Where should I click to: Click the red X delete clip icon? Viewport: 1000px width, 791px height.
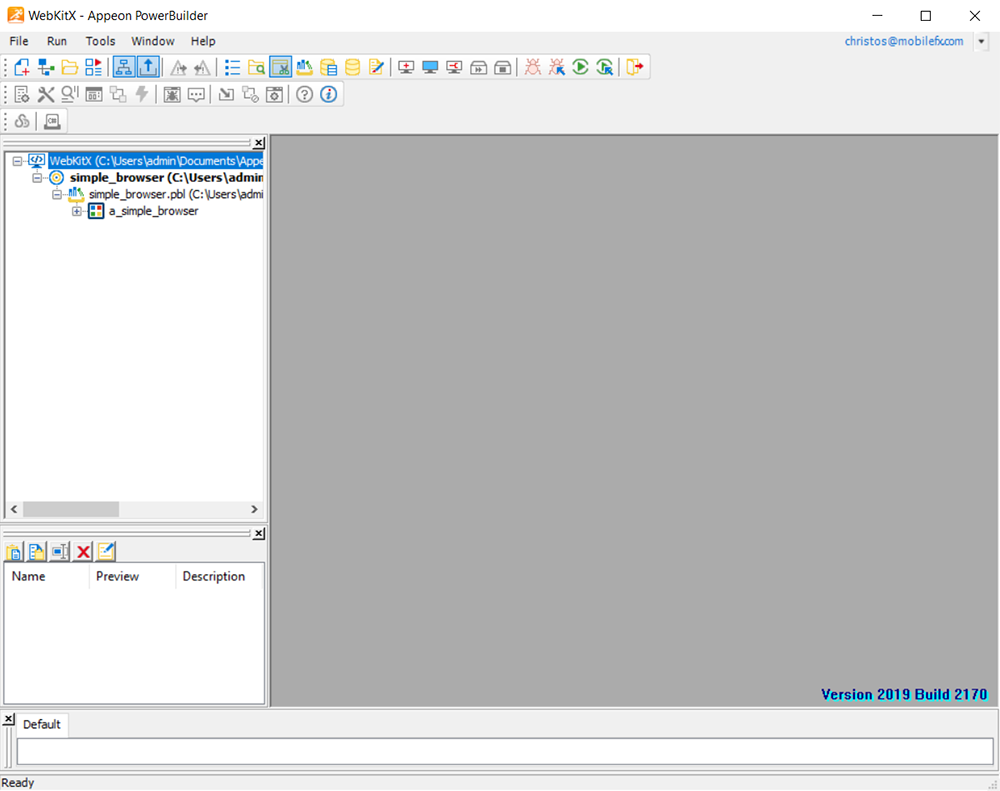[83, 552]
